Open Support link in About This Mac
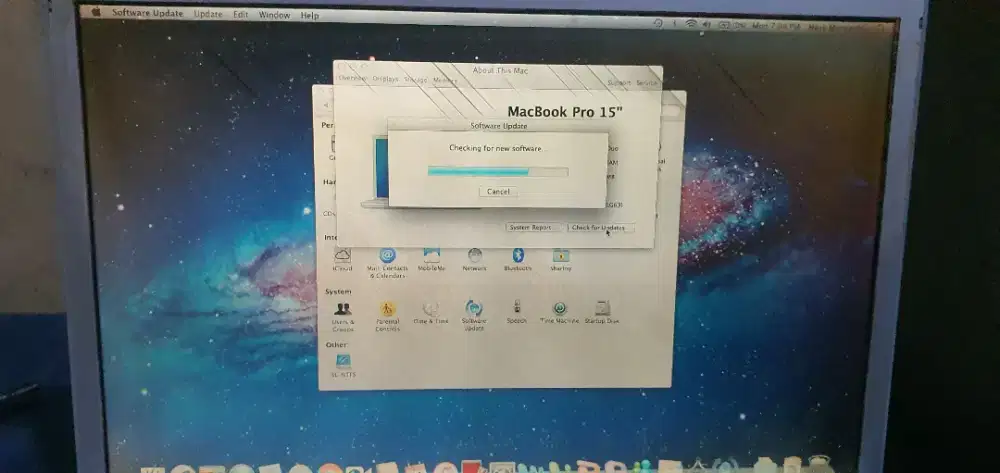 point(619,83)
